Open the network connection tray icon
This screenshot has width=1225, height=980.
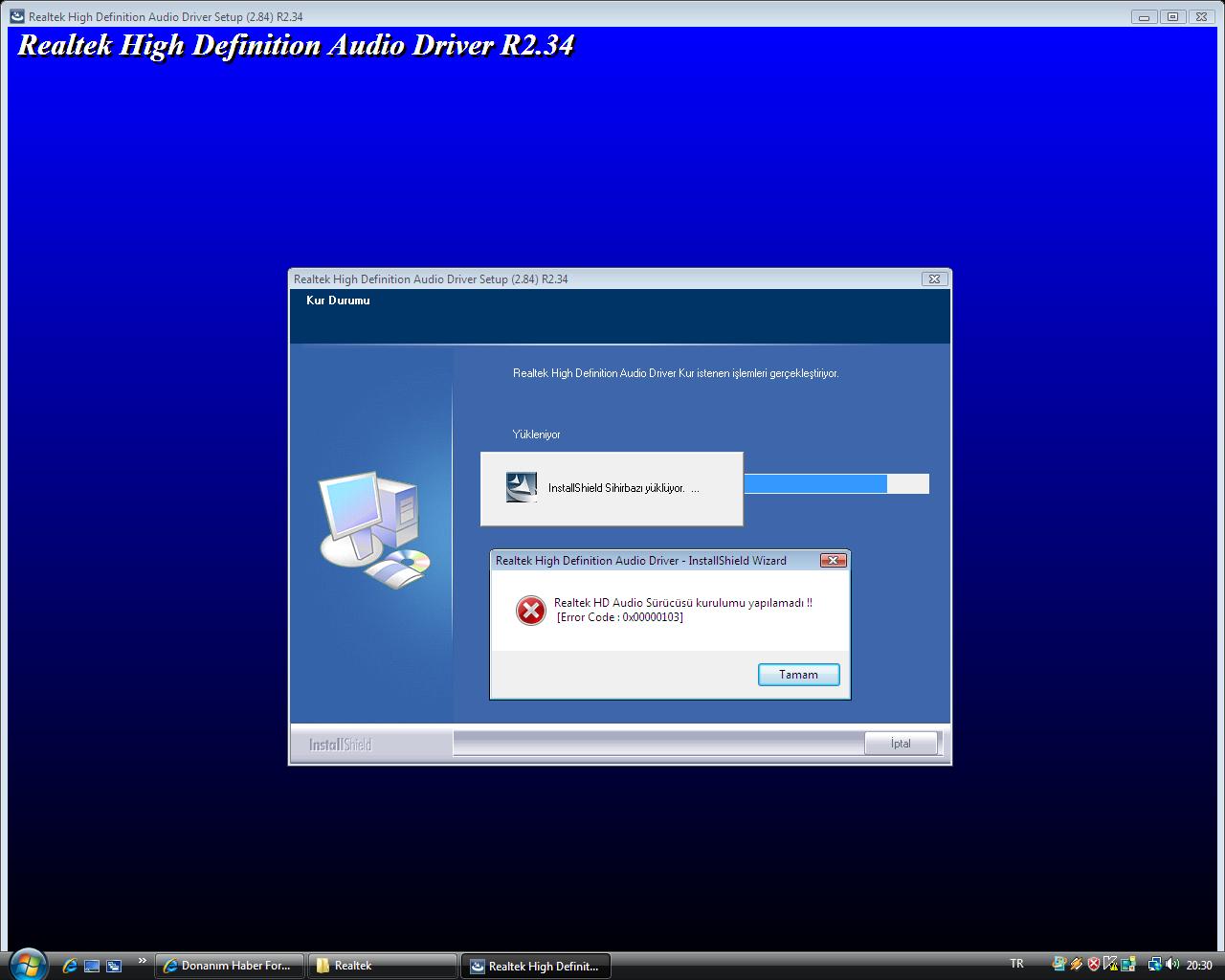click(1155, 965)
